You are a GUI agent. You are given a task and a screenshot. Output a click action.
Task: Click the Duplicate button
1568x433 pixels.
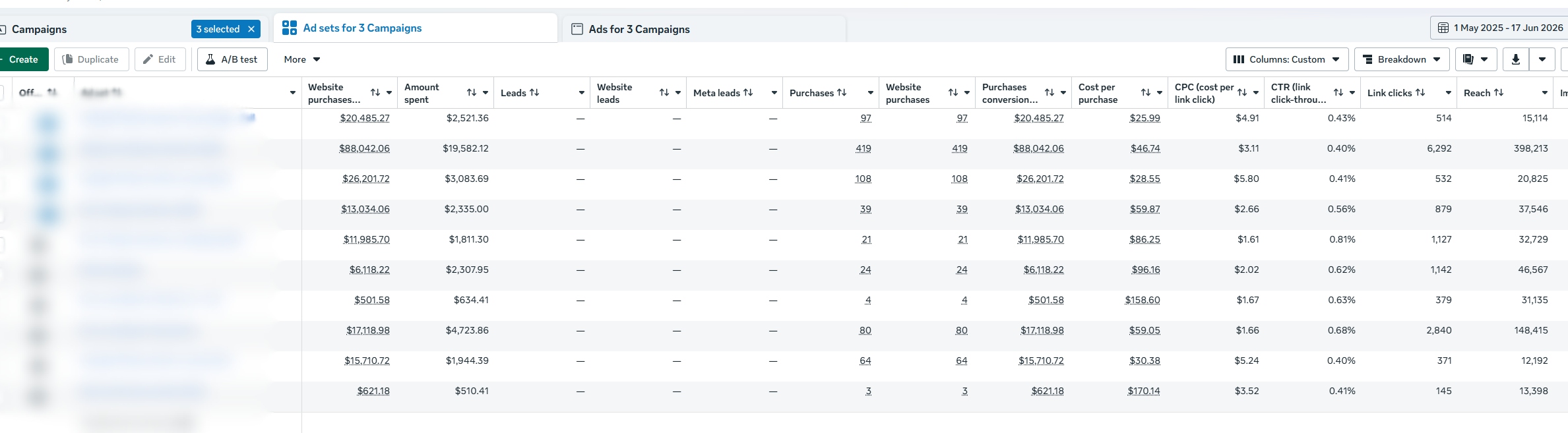click(92, 59)
